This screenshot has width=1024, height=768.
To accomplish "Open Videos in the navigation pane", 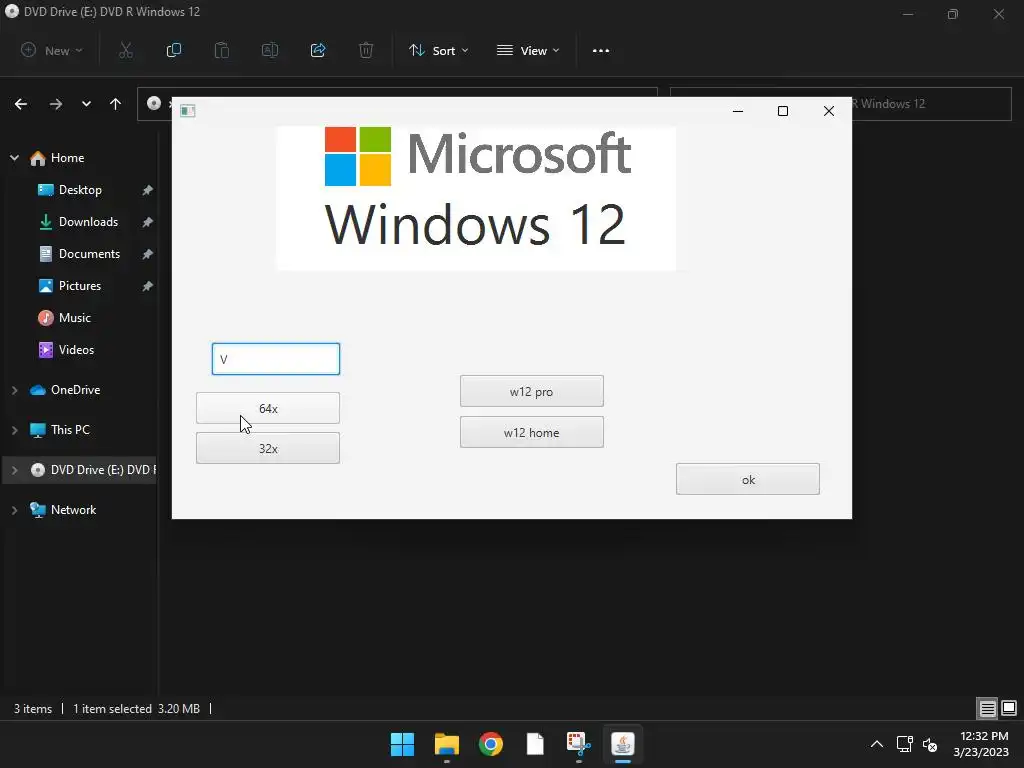I will click(76, 350).
